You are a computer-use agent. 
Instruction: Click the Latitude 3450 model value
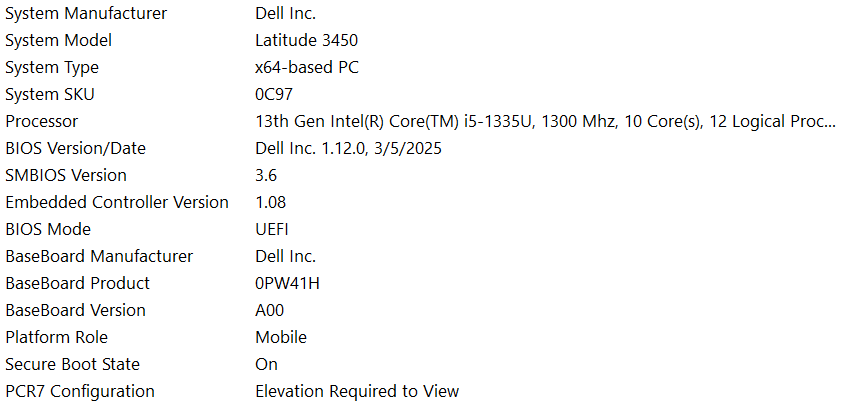point(306,41)
